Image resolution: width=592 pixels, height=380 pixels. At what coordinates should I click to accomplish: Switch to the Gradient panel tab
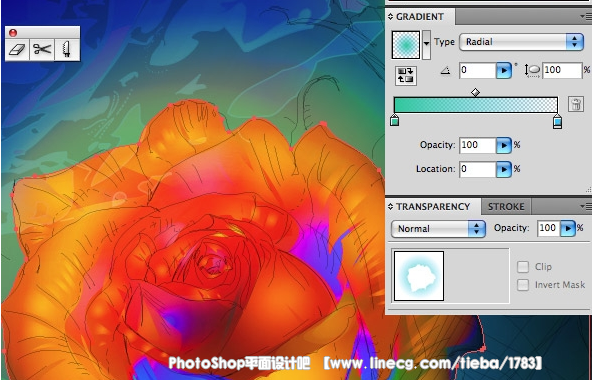[420, 17]
